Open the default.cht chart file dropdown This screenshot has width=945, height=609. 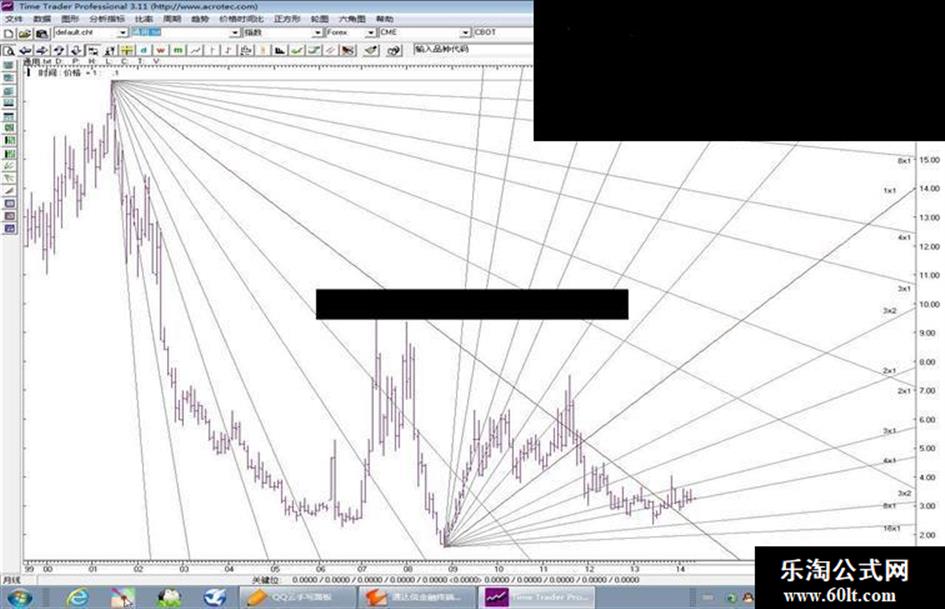click(x=123, y=33)
